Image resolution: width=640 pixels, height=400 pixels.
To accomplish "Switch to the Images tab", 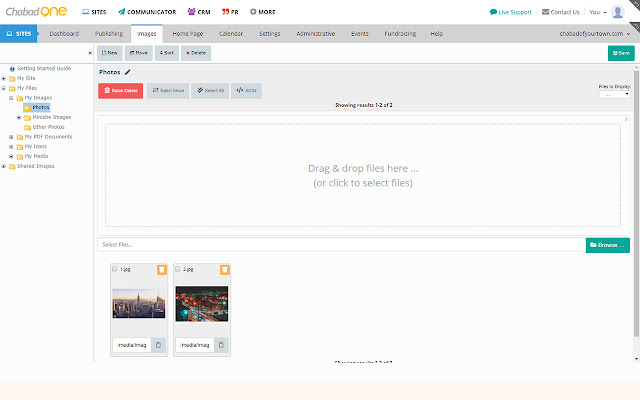I will coord(147,34).
